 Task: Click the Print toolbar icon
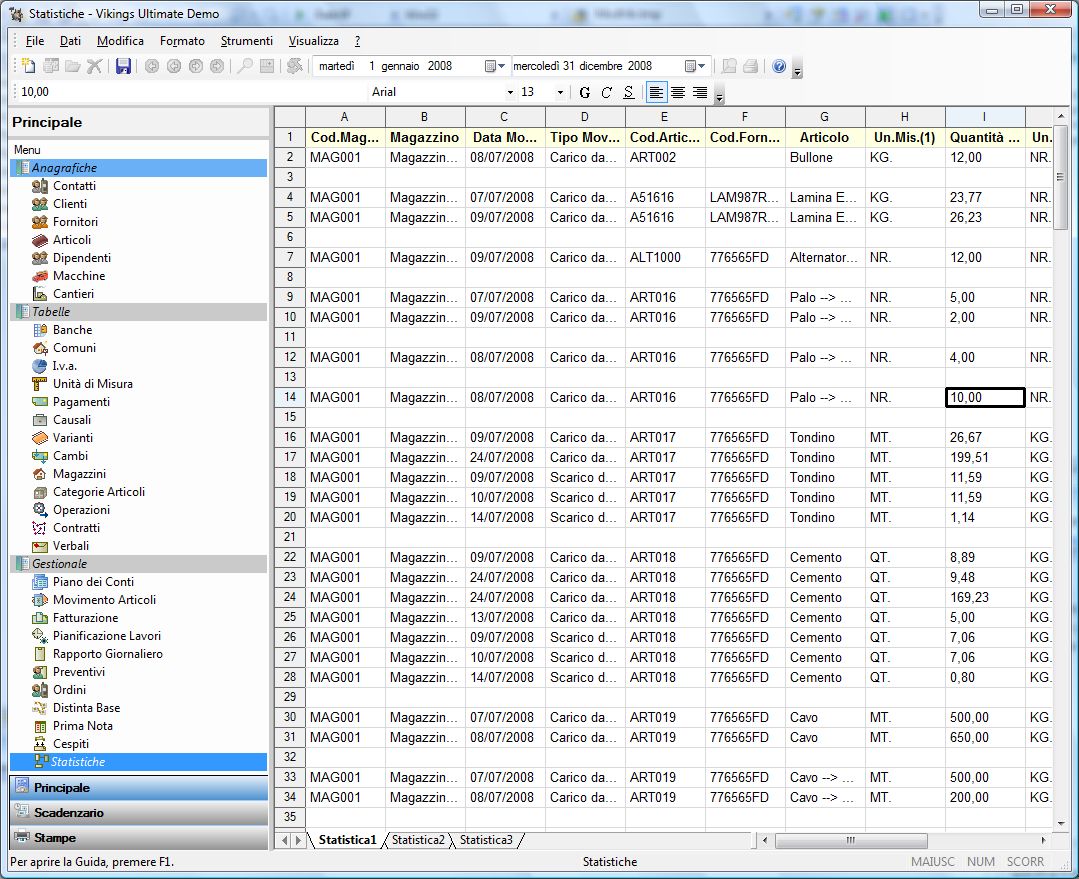click(751, 66)
